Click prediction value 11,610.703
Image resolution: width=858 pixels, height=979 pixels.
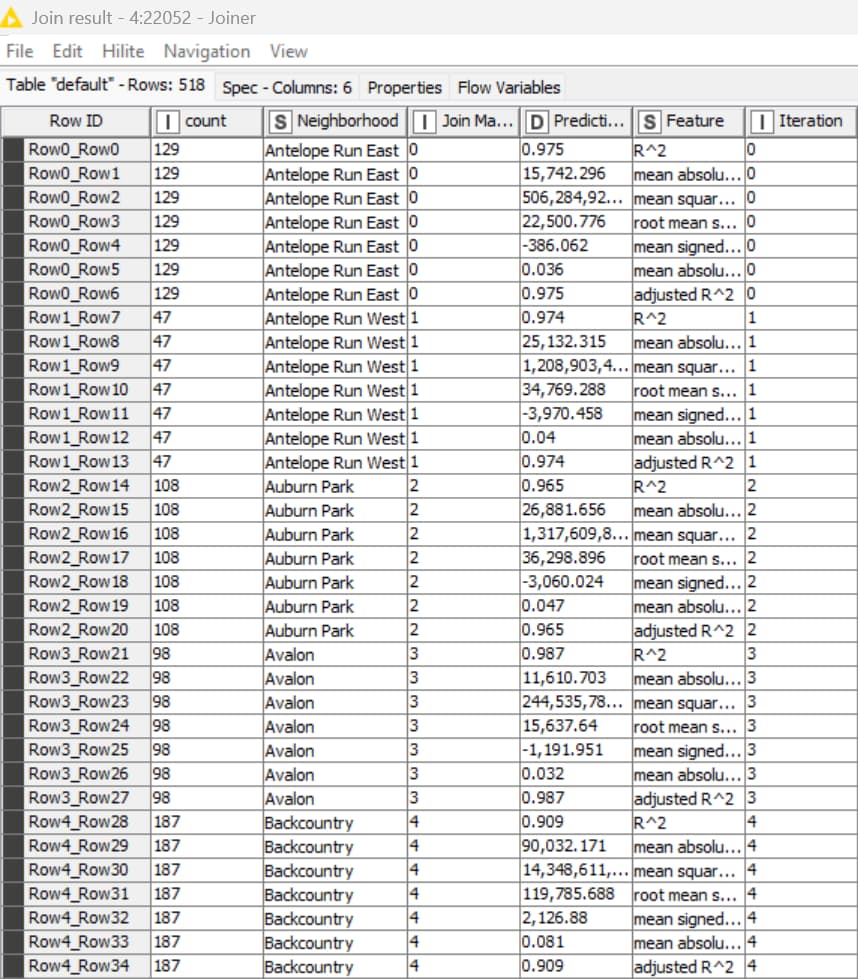click(x=564, y=678)
